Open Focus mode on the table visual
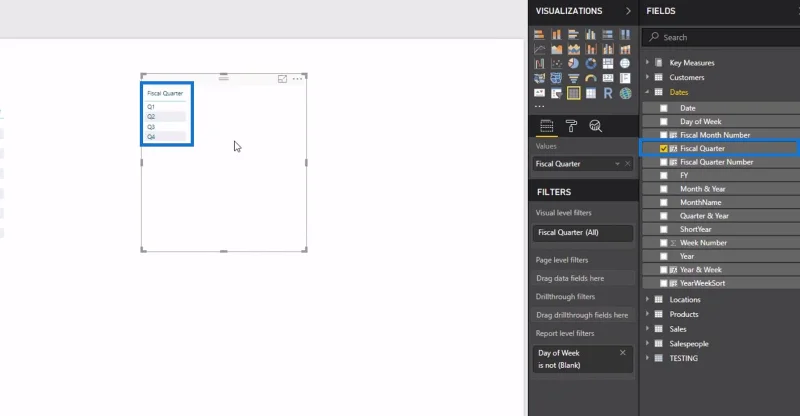Image resolution: width=800 pixels, height=416 pixels. tap(282, 79)
